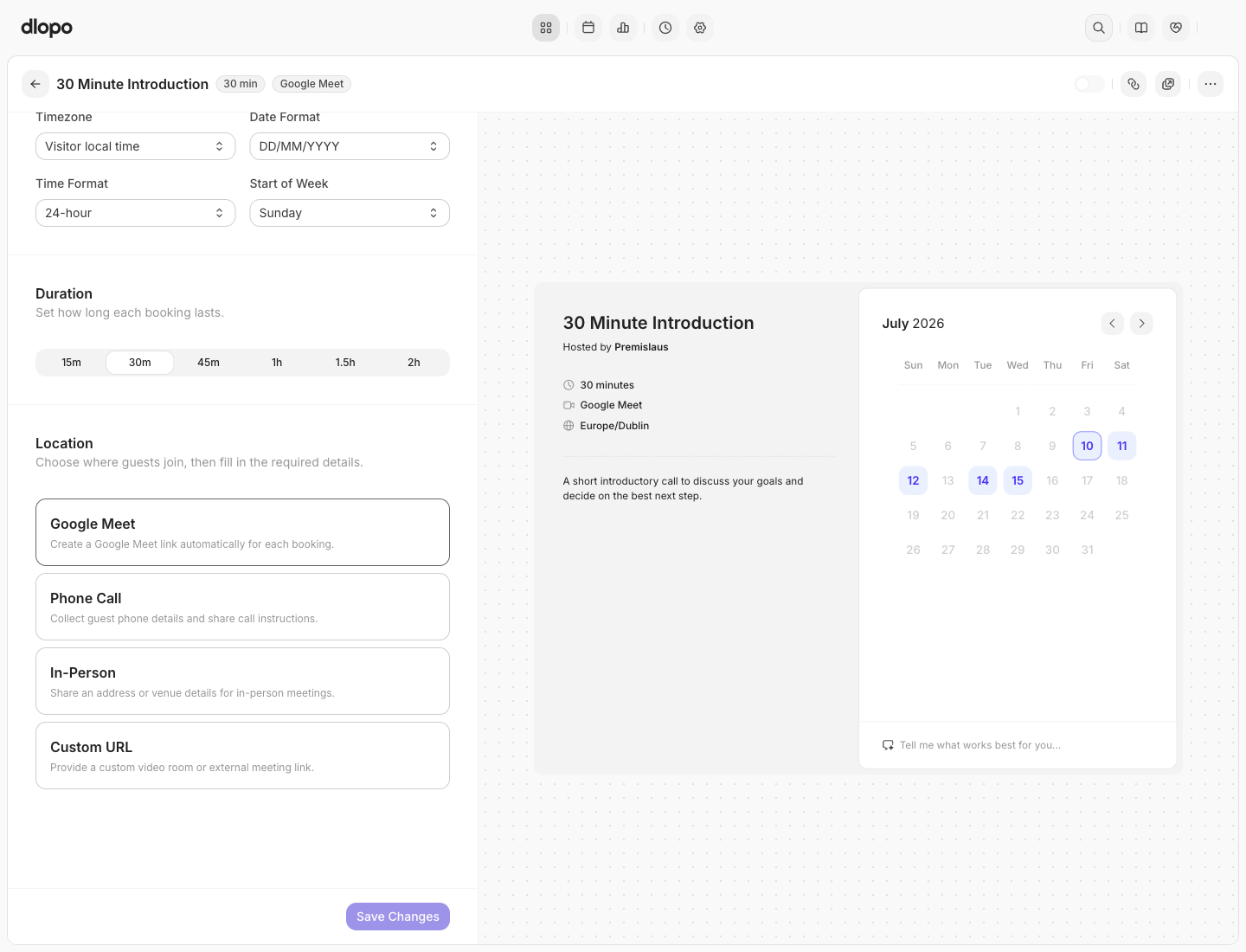Click the 'Duration' section heading
This screenshot has width=1246, height=952.
coord(64,294)
